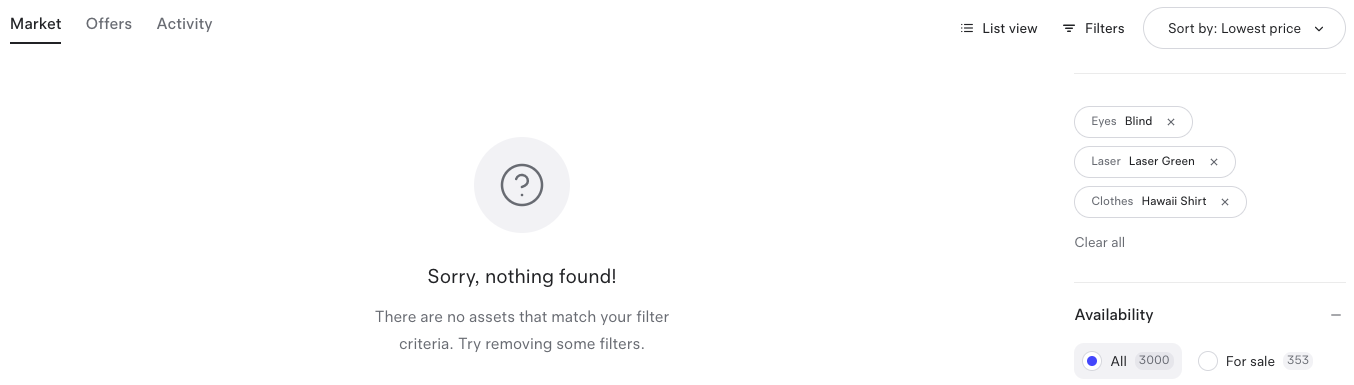Remove the Eyes Blind filter with its X

1171,122
